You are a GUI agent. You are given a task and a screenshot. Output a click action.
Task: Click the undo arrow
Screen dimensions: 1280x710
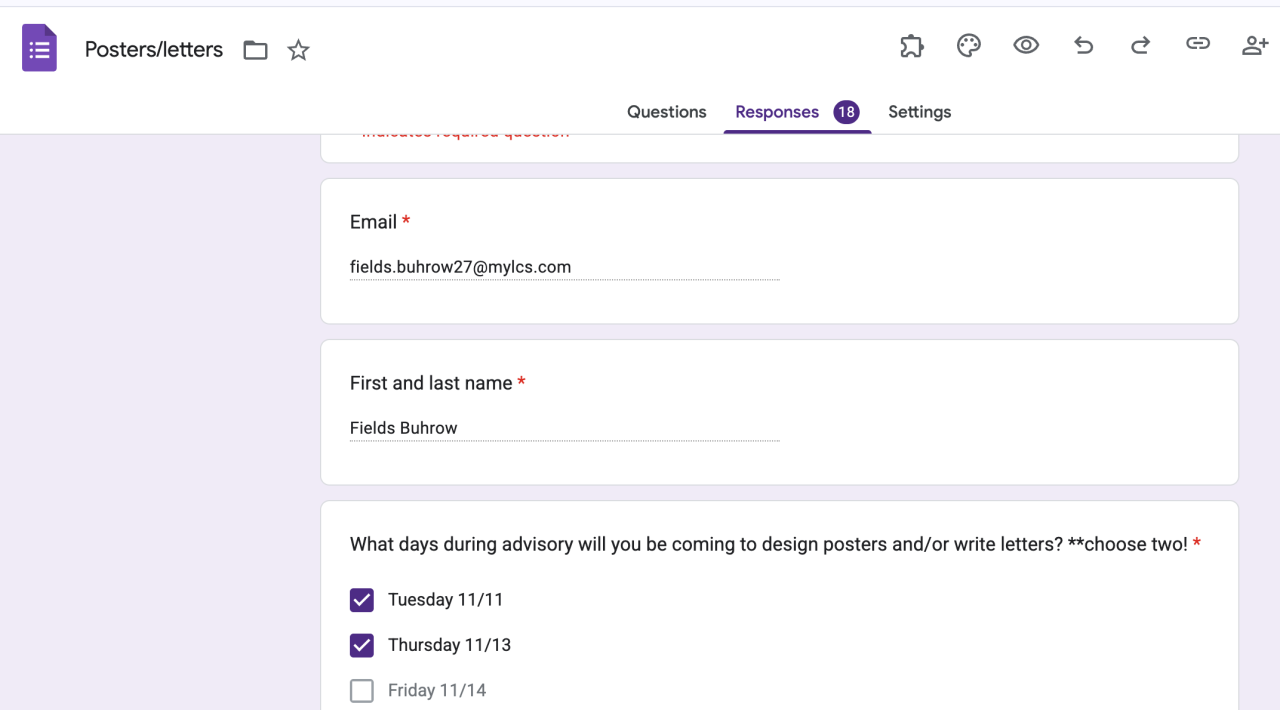1083,45
